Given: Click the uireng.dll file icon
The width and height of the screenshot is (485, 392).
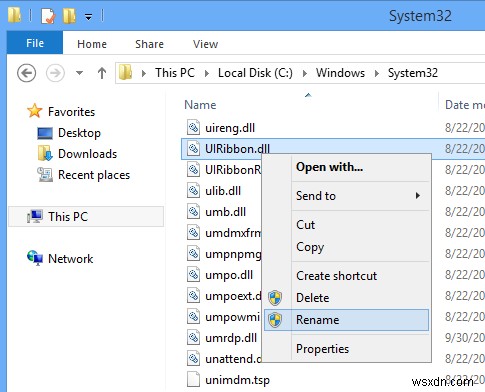Looking at the screenshot, I should [193, 127].
